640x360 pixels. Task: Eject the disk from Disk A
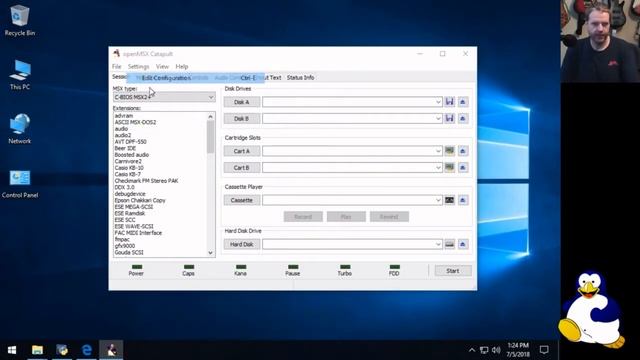coord(463,102)
